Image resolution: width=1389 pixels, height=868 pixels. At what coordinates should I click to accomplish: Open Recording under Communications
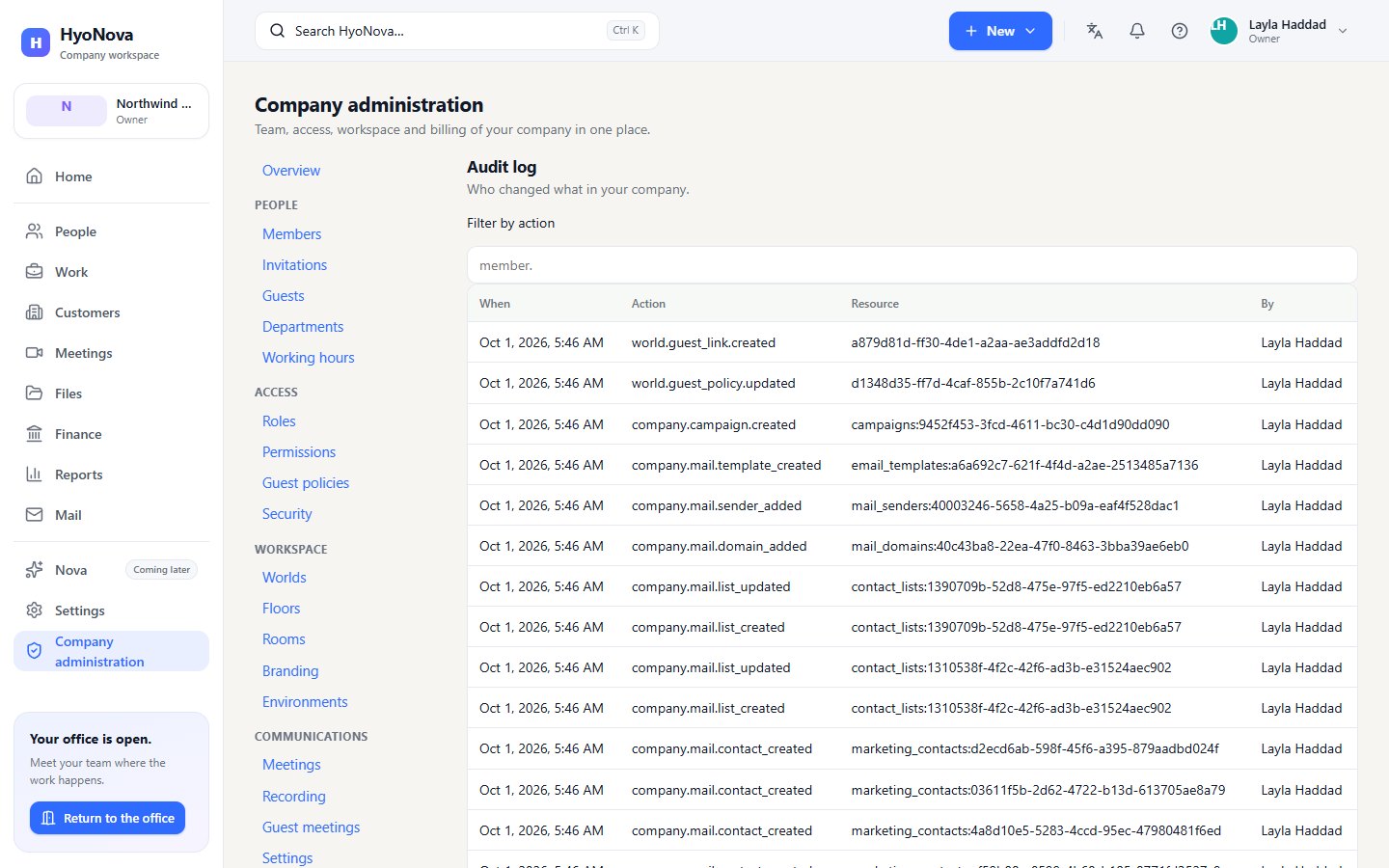tap(294, 797)
